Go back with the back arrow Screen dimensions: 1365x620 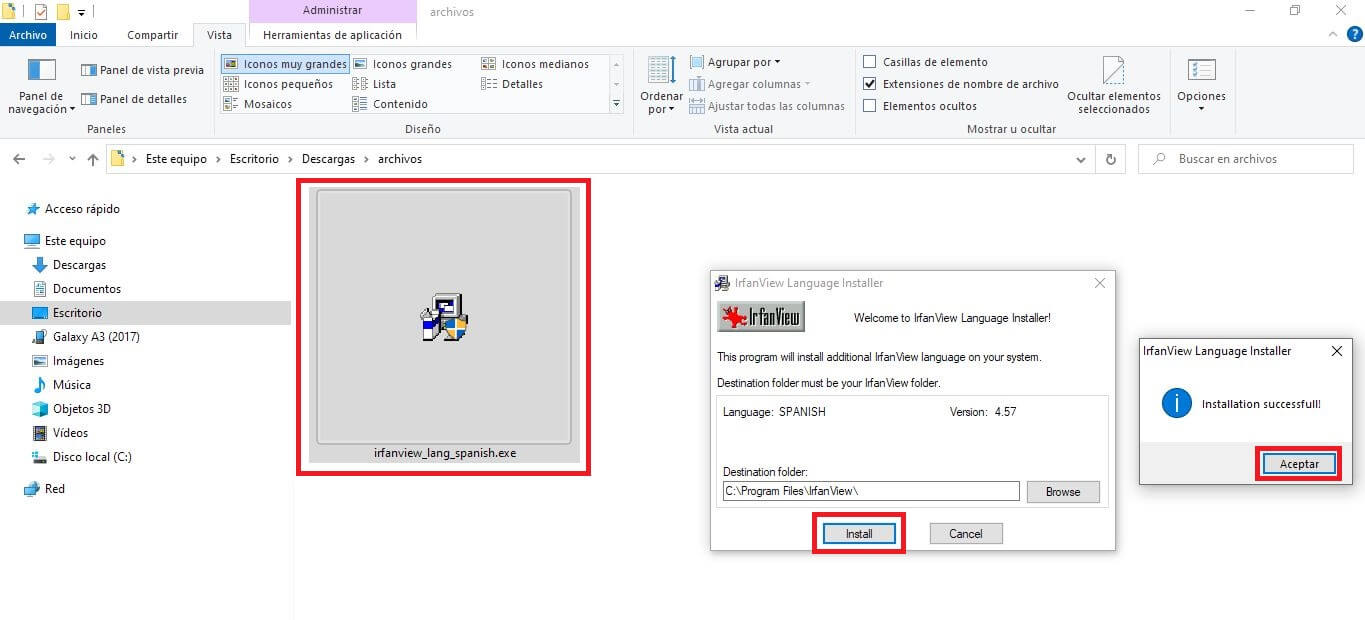pyautogui.click(x=19, y=159)
